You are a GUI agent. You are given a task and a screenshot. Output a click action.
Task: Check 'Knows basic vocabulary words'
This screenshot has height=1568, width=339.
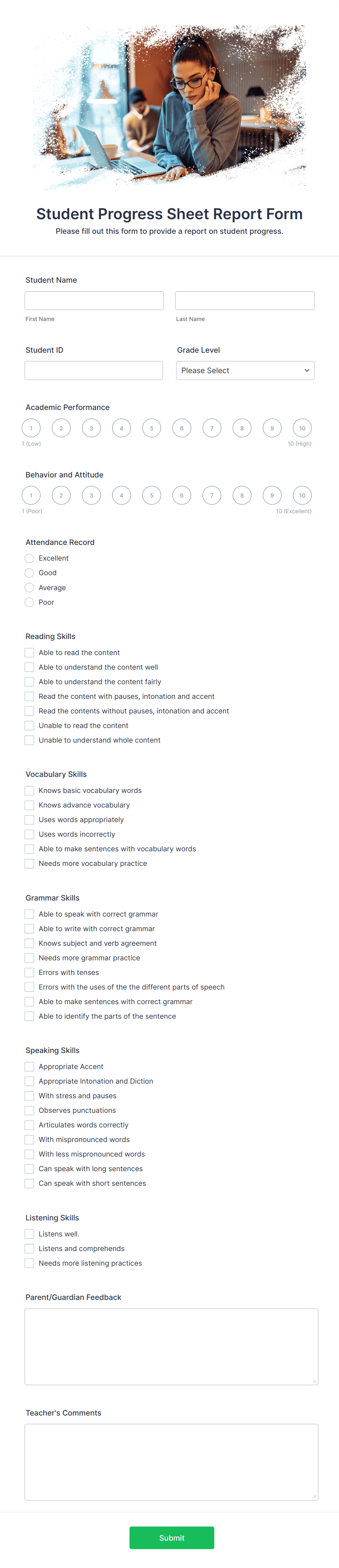tap(29, 790)
